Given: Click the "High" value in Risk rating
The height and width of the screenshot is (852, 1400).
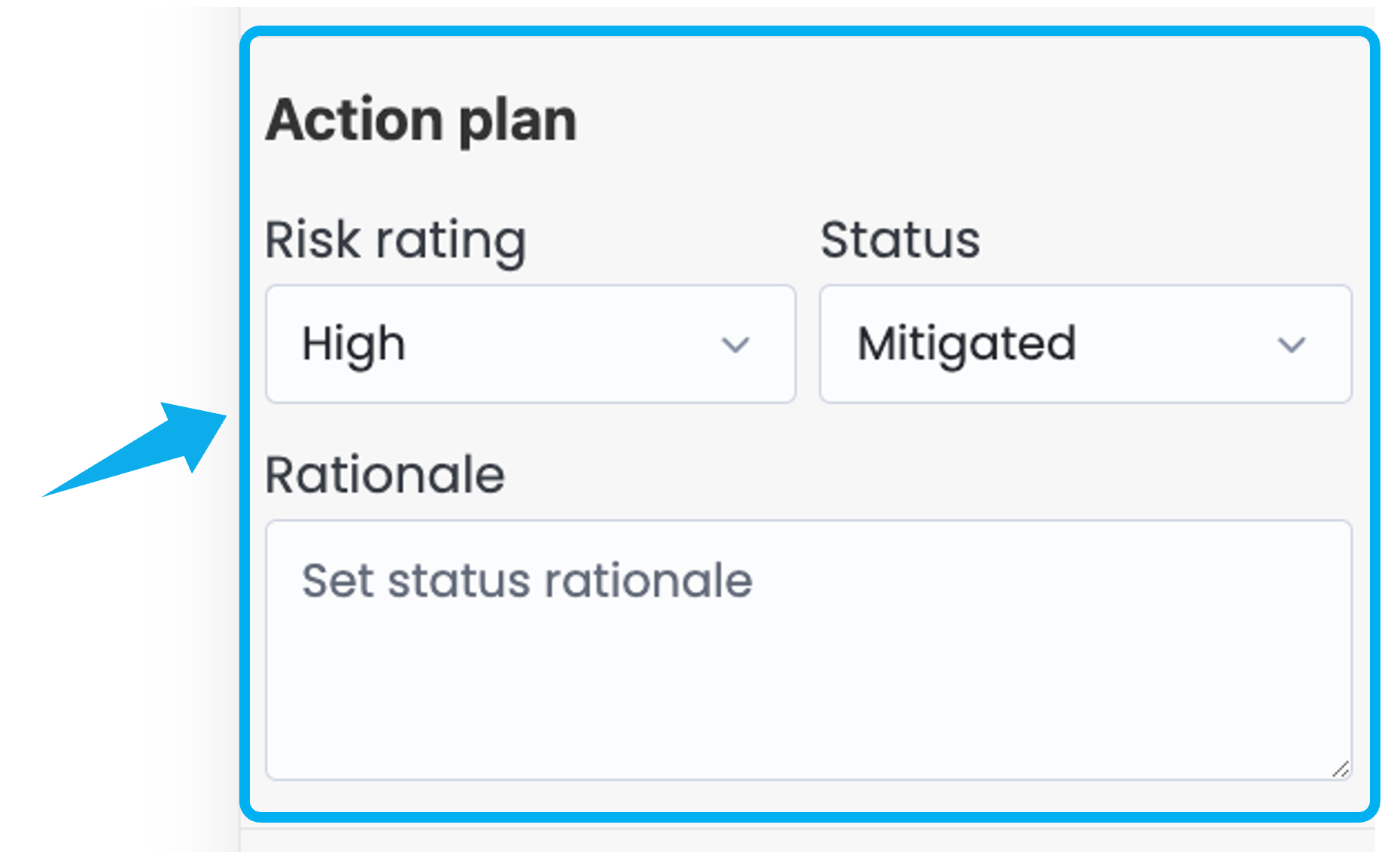Looking at the screenshot, I should click(354, 344).
